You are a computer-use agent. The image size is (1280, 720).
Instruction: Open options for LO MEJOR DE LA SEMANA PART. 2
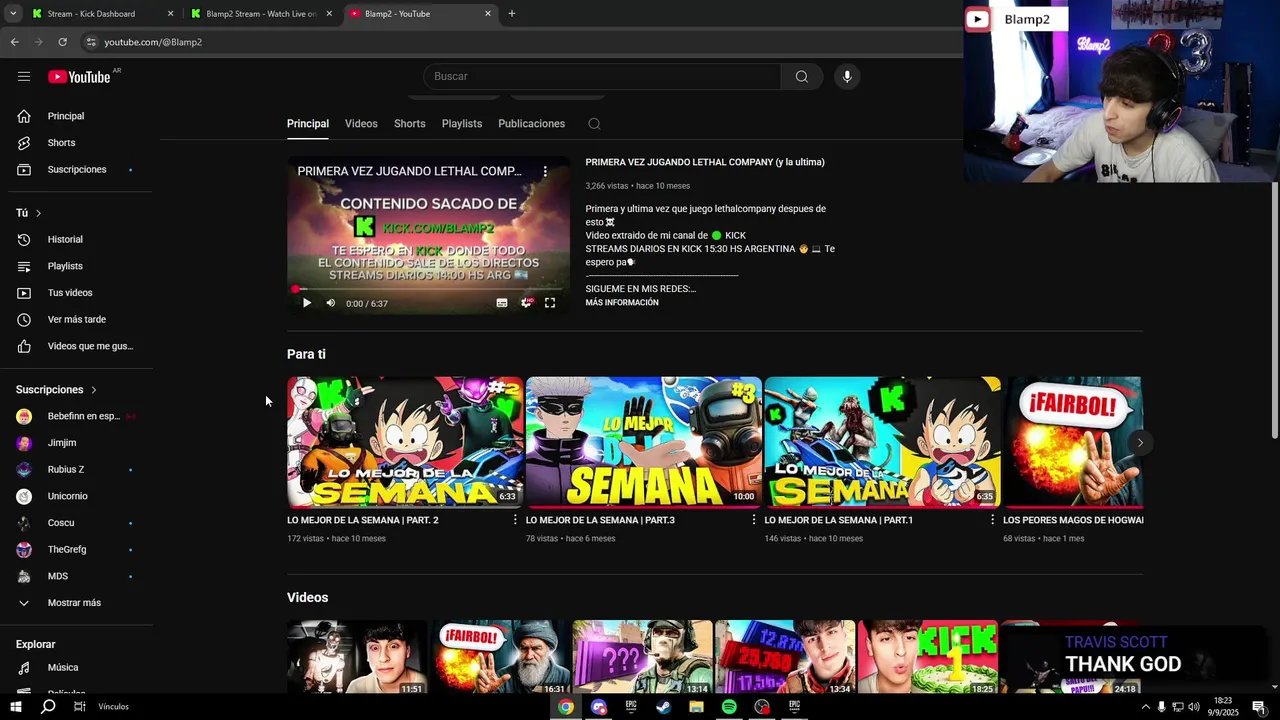coord(515,520)
